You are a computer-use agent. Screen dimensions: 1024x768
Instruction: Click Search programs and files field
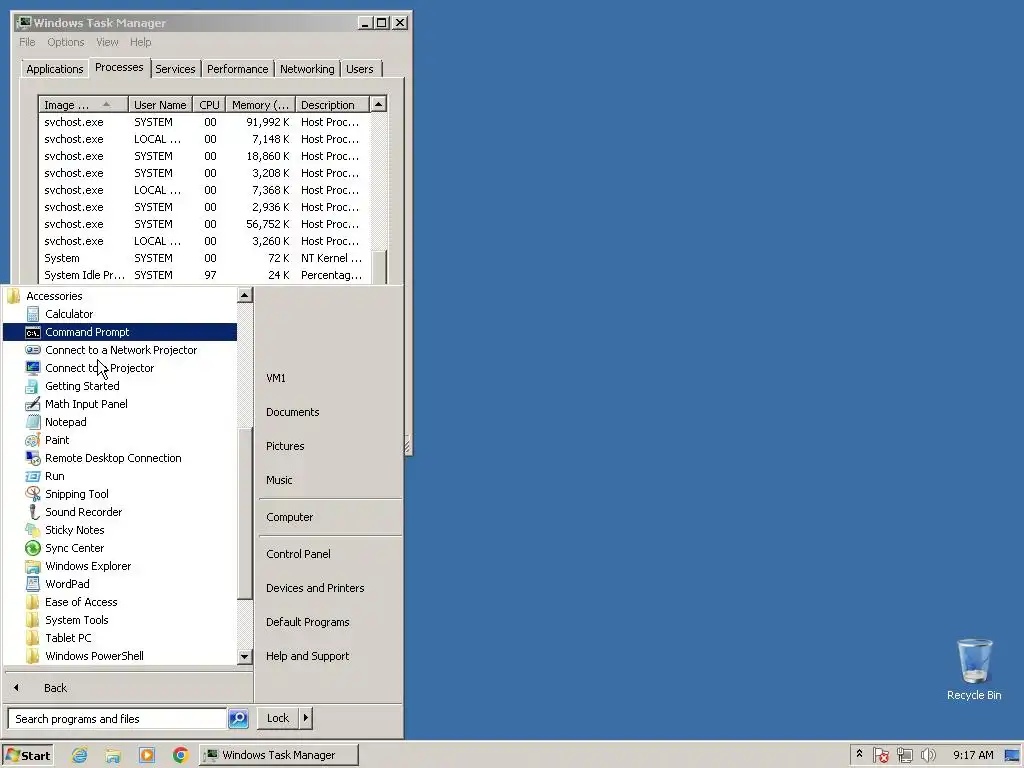click(117, 719)
